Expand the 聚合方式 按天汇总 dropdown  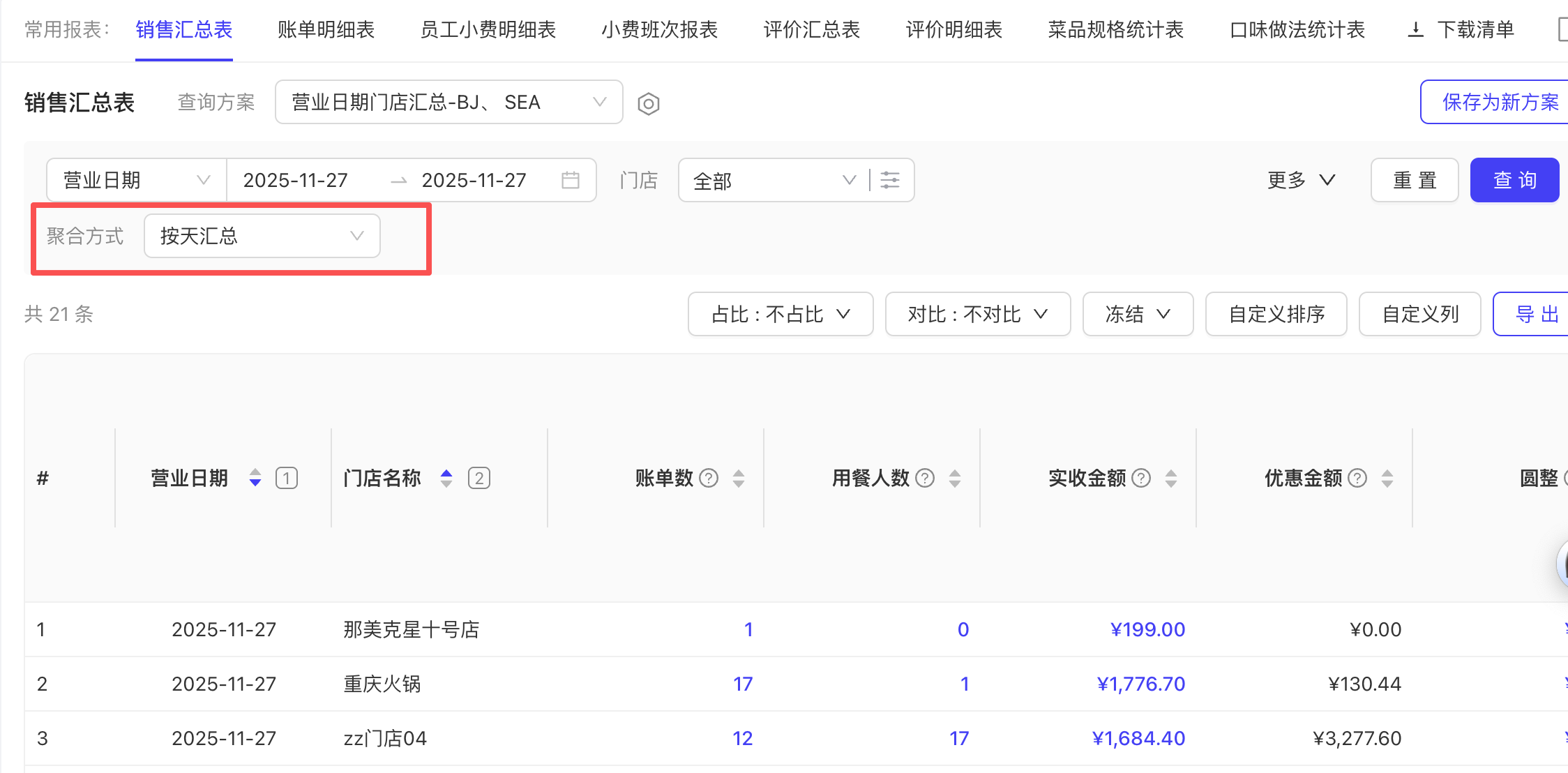point(262,236)
